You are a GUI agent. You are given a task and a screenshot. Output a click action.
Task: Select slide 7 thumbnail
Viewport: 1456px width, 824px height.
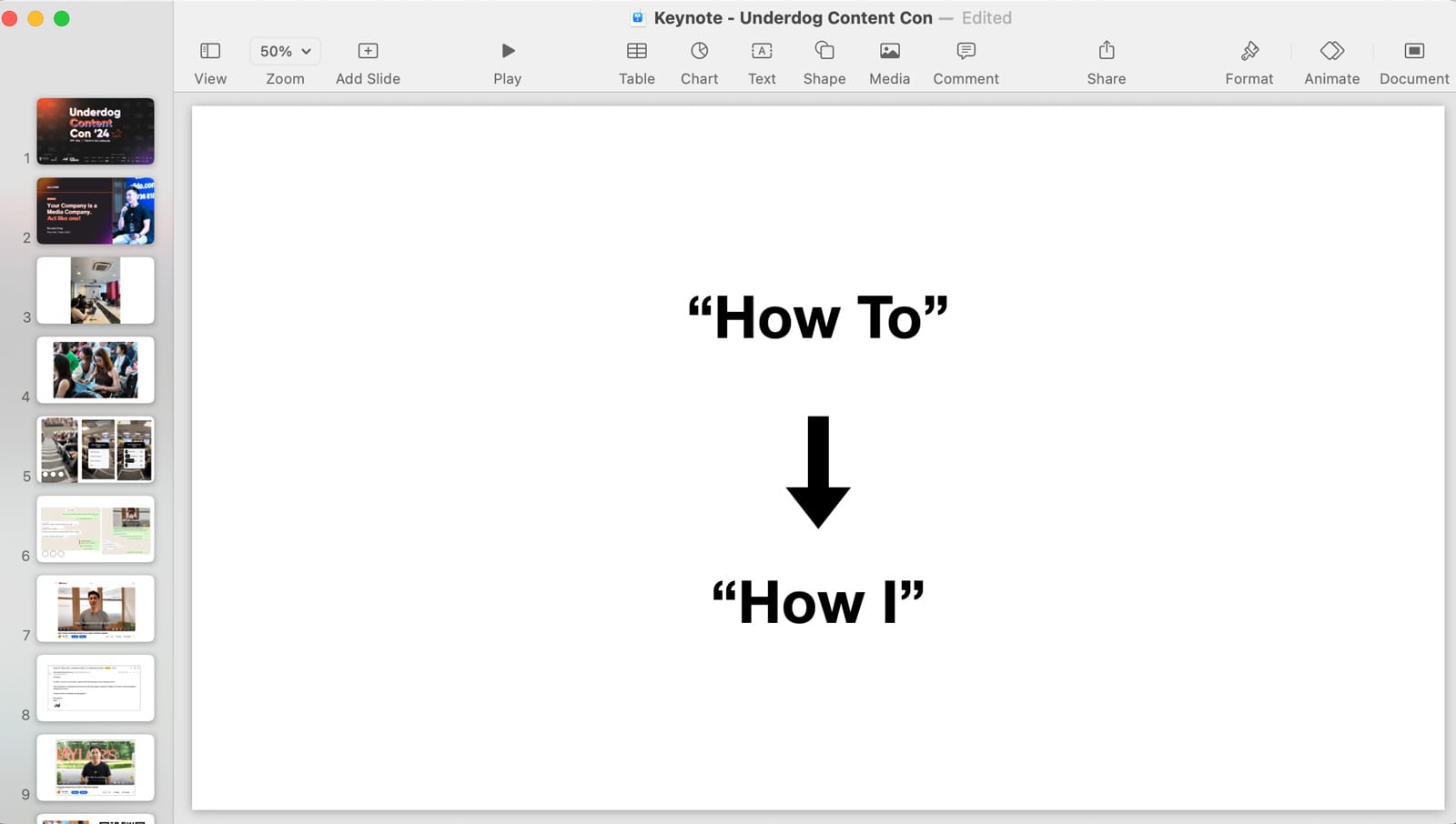(x=96, y=608)
